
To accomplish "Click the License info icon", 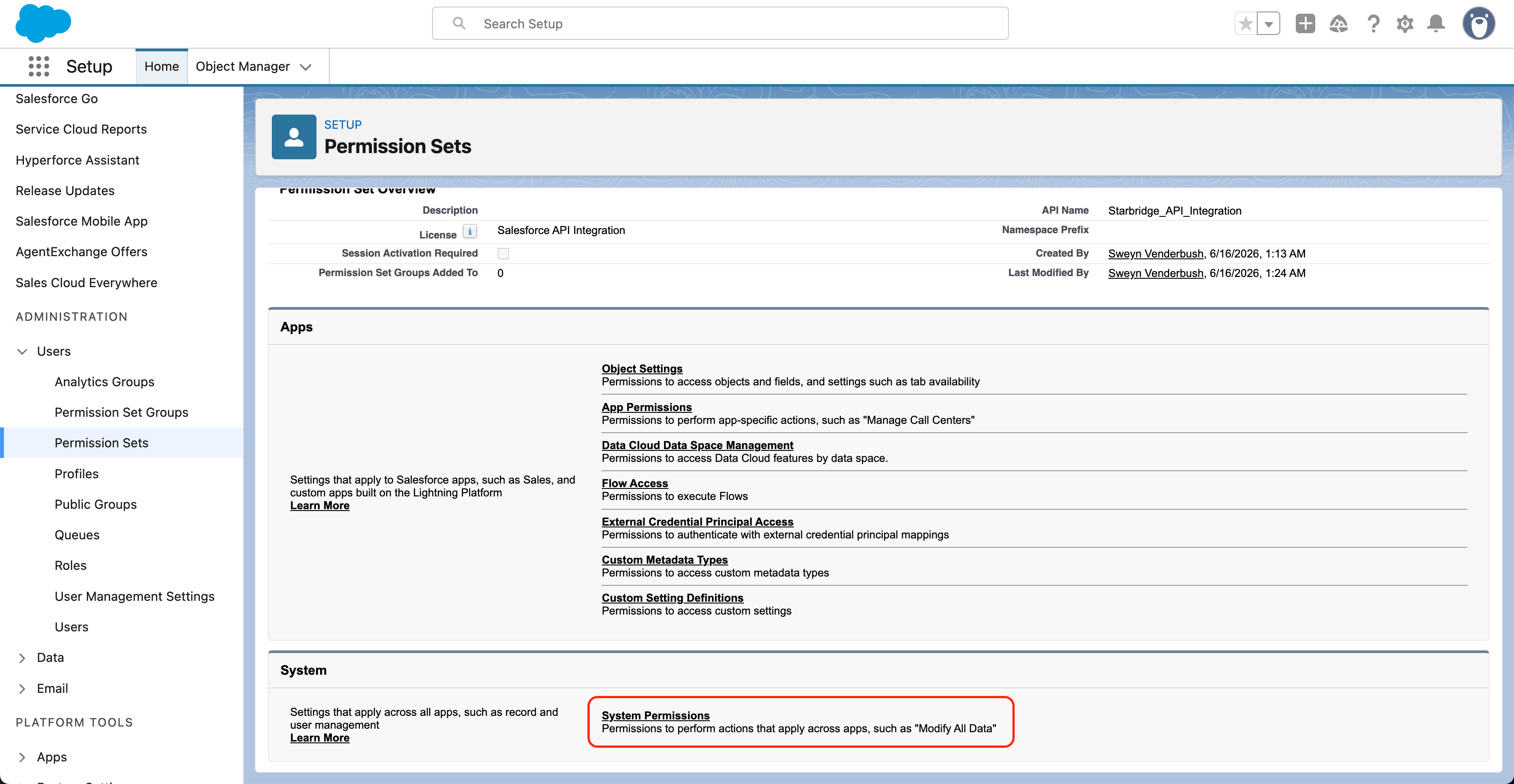I will coord(470,231).
